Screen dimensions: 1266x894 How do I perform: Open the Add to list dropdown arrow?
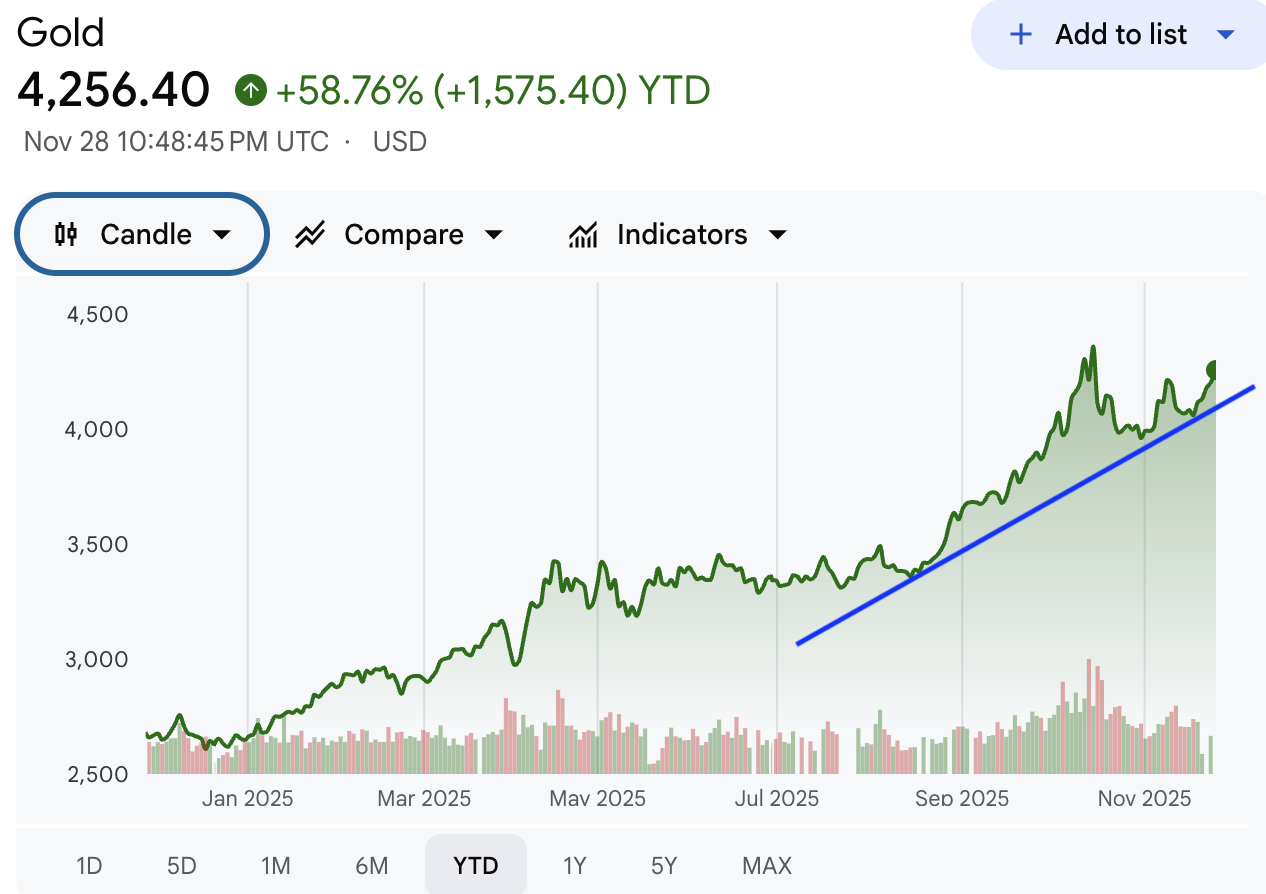pos(1226,35)
